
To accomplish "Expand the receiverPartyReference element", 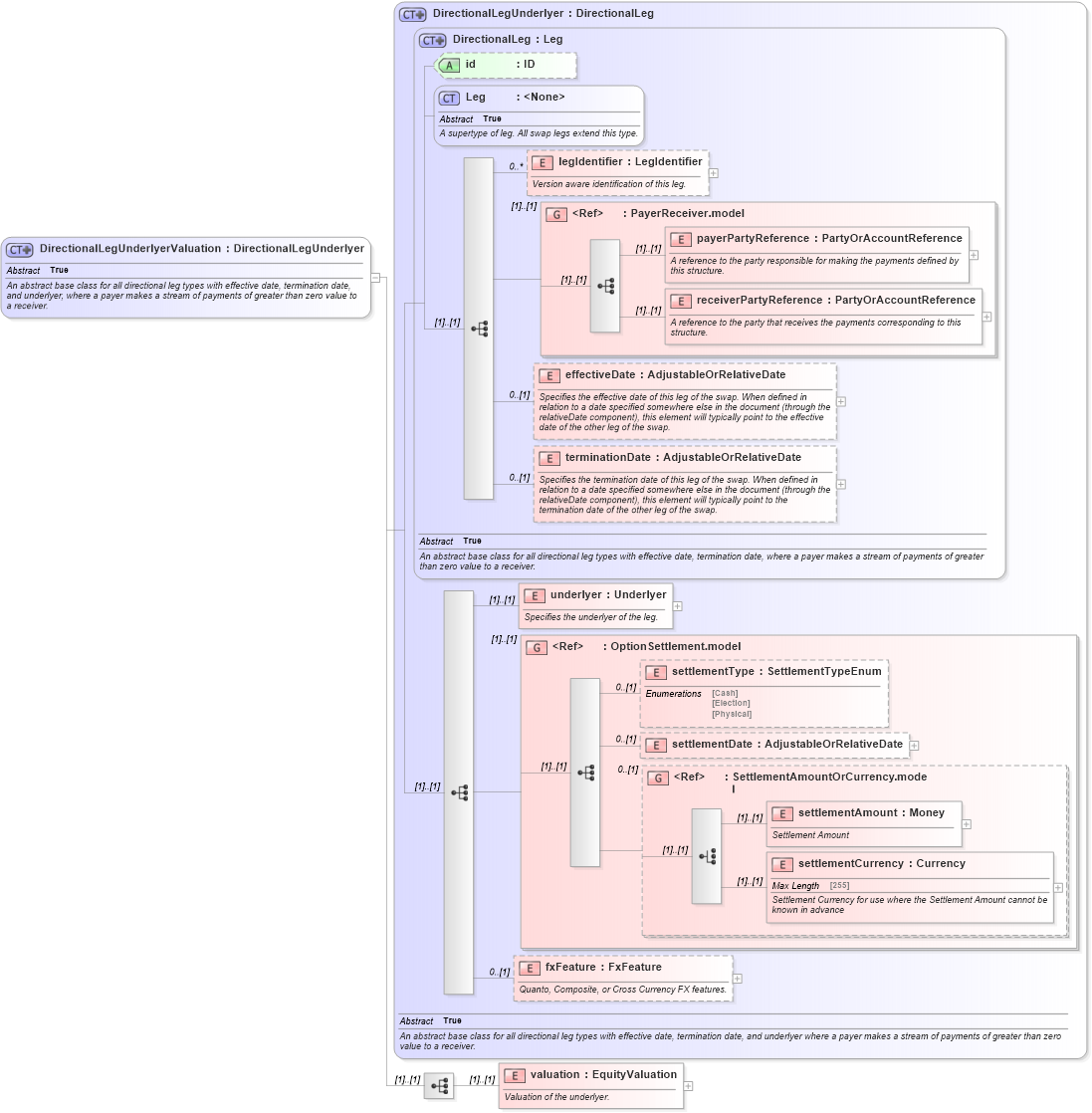I will [x=987, y=317].
